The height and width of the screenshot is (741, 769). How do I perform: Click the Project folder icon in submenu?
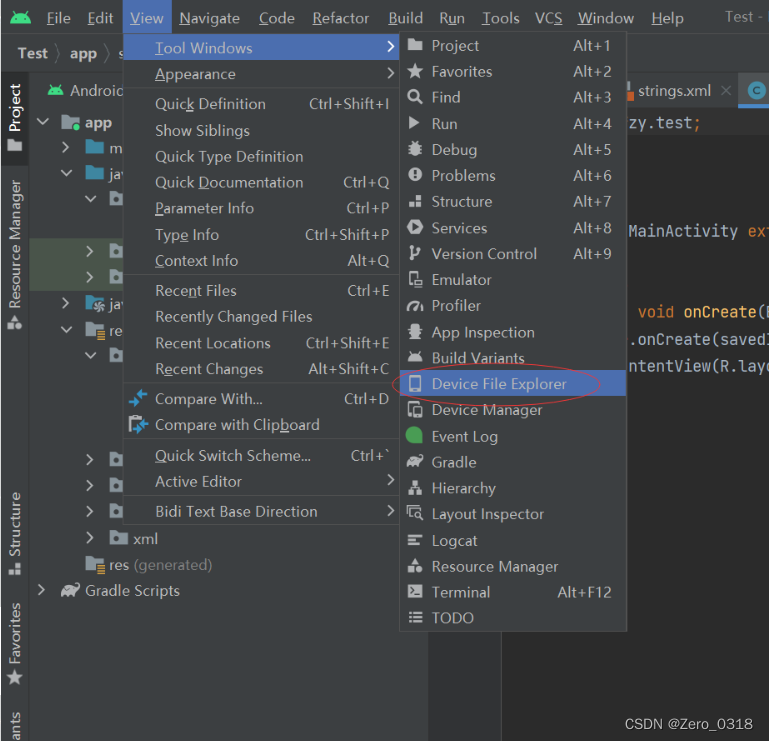[x=415, y=45]
